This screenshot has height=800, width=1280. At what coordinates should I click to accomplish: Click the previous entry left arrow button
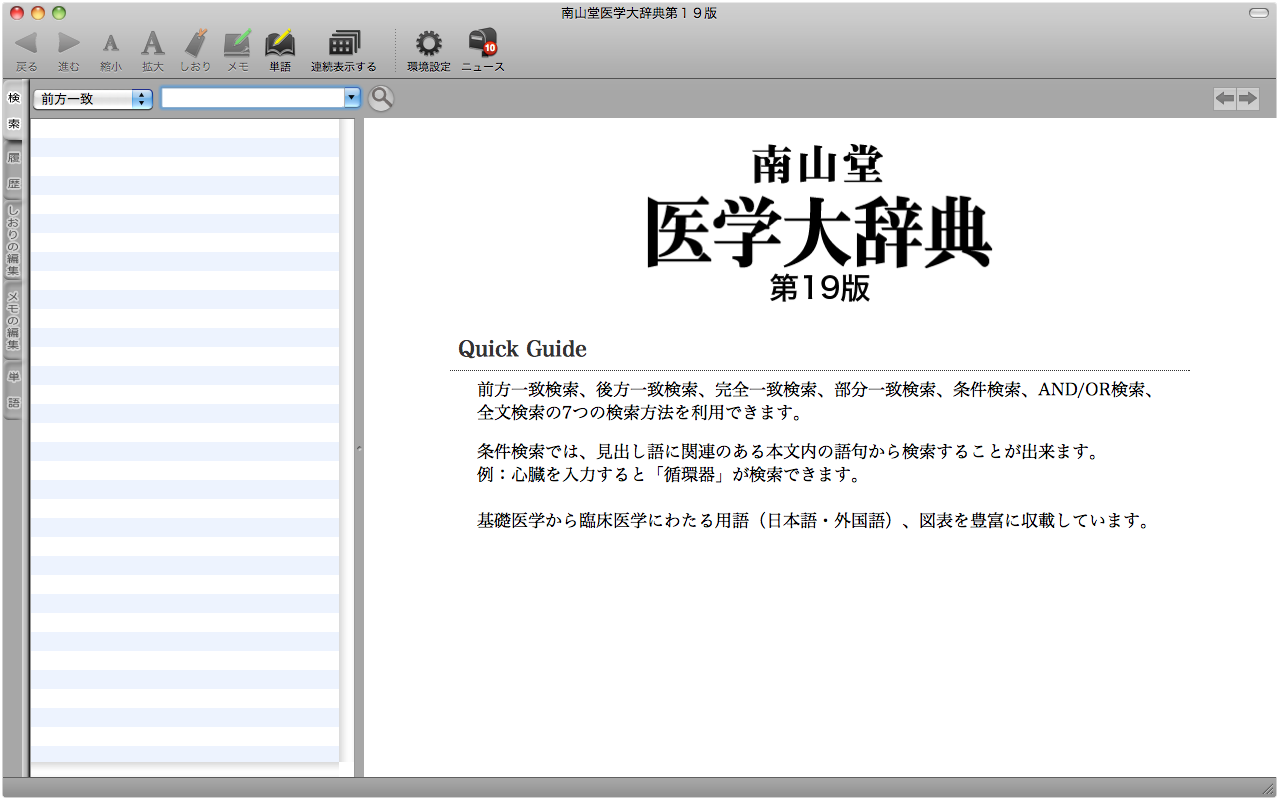[x=1224, y=98]
